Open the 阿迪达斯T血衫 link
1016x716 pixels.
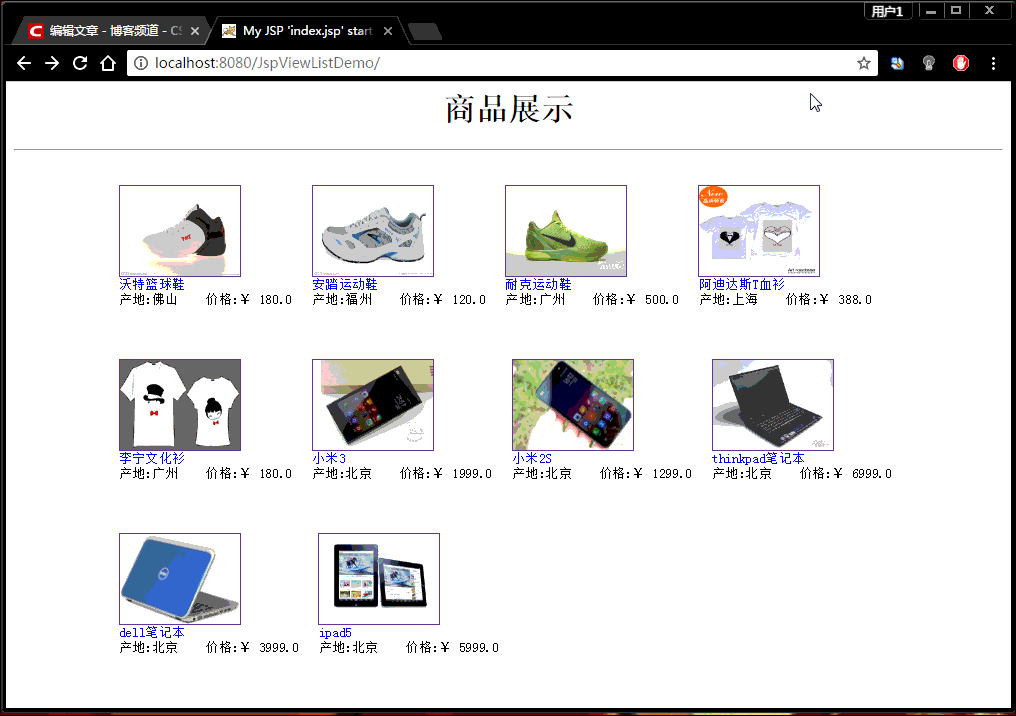click(x=741, y=284)
